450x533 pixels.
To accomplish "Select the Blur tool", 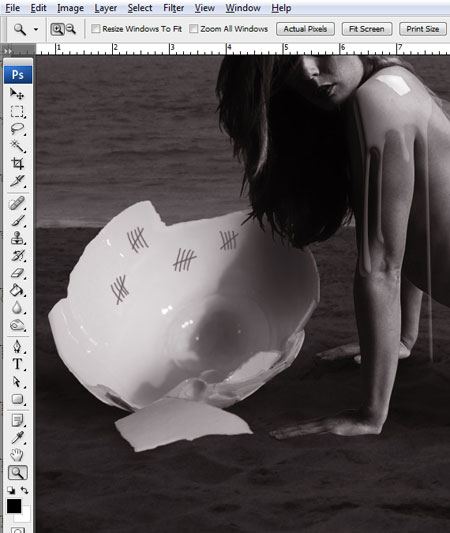I will [x=17, y=308].
